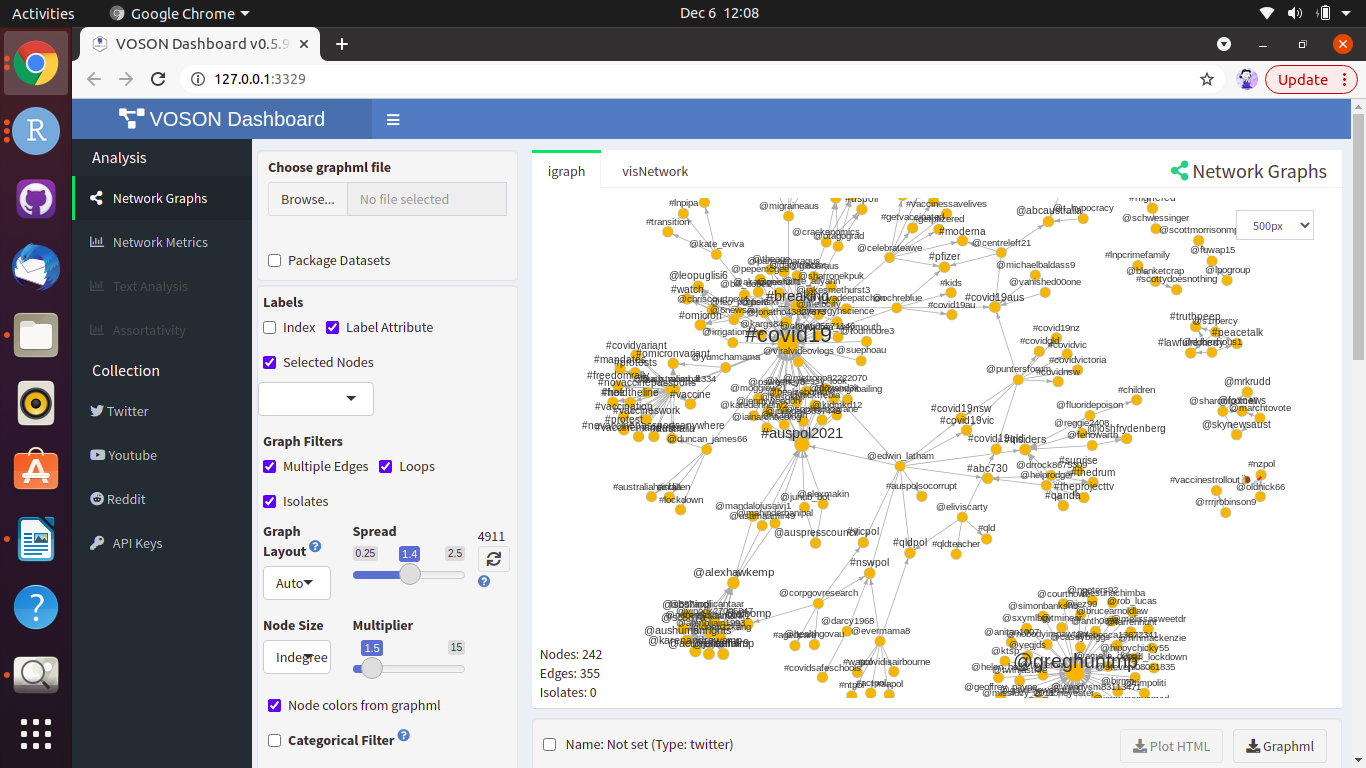
Task: Open Network Metrics in the sidebar
Action: (160, 242)
